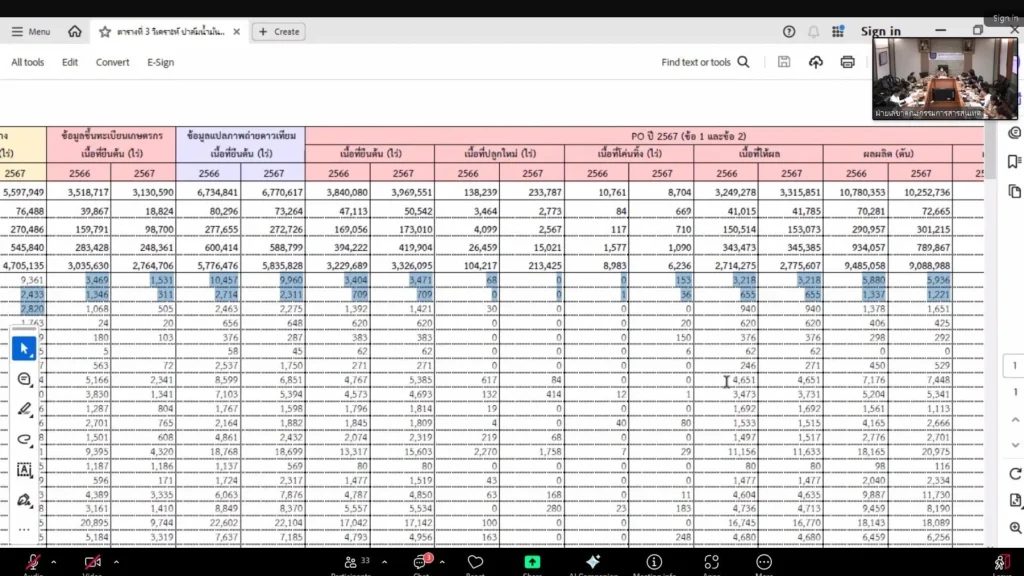Click the current page number box

[1014, 366]
